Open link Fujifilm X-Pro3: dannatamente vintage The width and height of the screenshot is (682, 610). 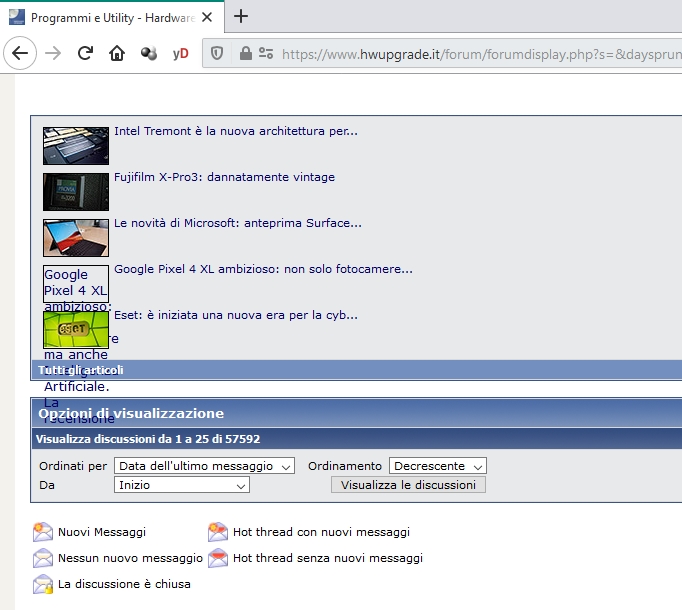tap(224, 177)
